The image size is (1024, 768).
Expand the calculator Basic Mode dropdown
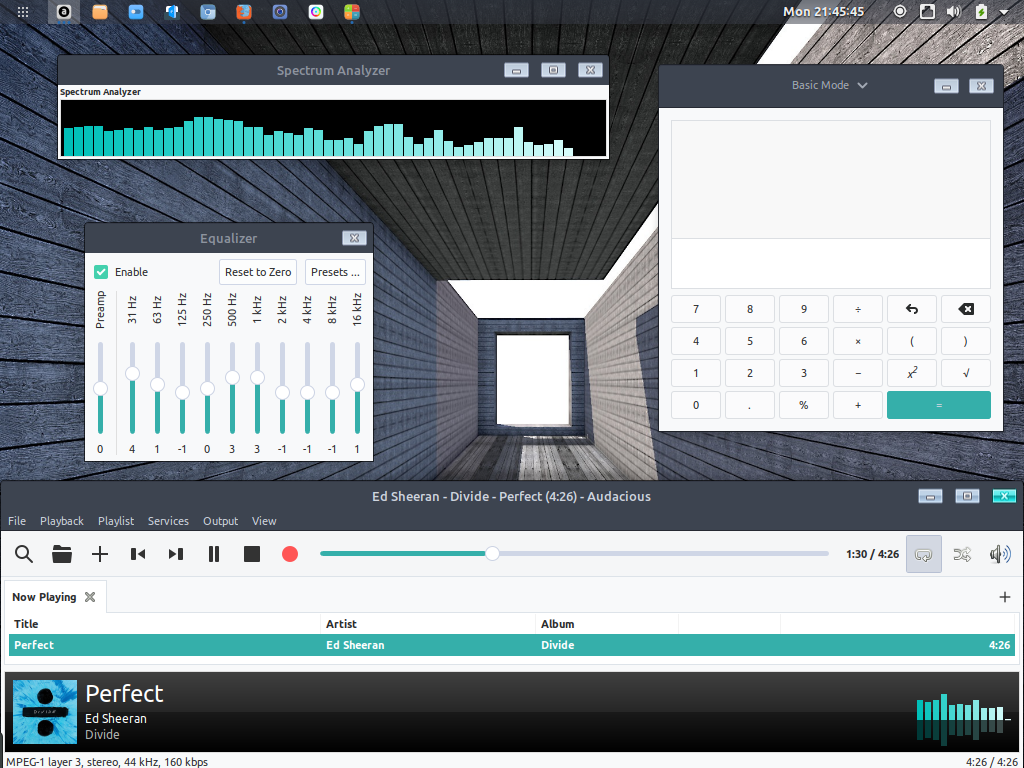[x=830, y=86]
